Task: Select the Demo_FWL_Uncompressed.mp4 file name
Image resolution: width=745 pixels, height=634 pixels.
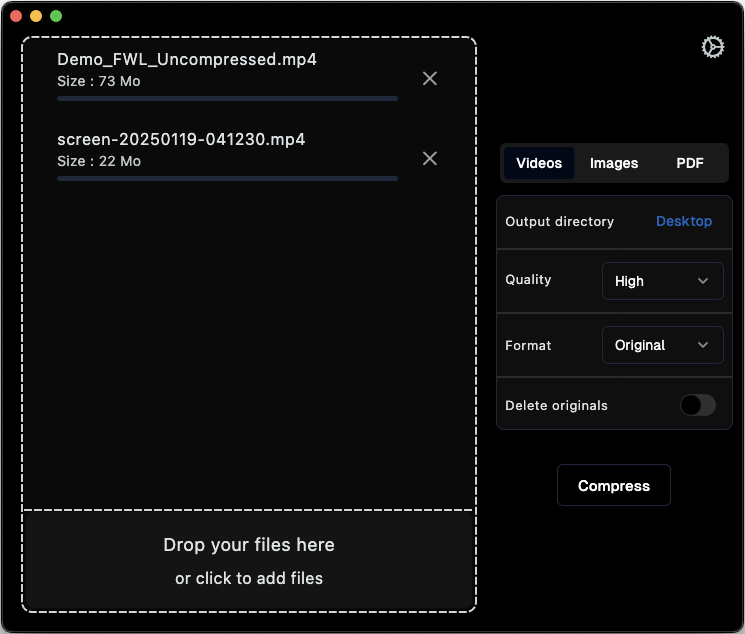Action: tap(187, 59)
